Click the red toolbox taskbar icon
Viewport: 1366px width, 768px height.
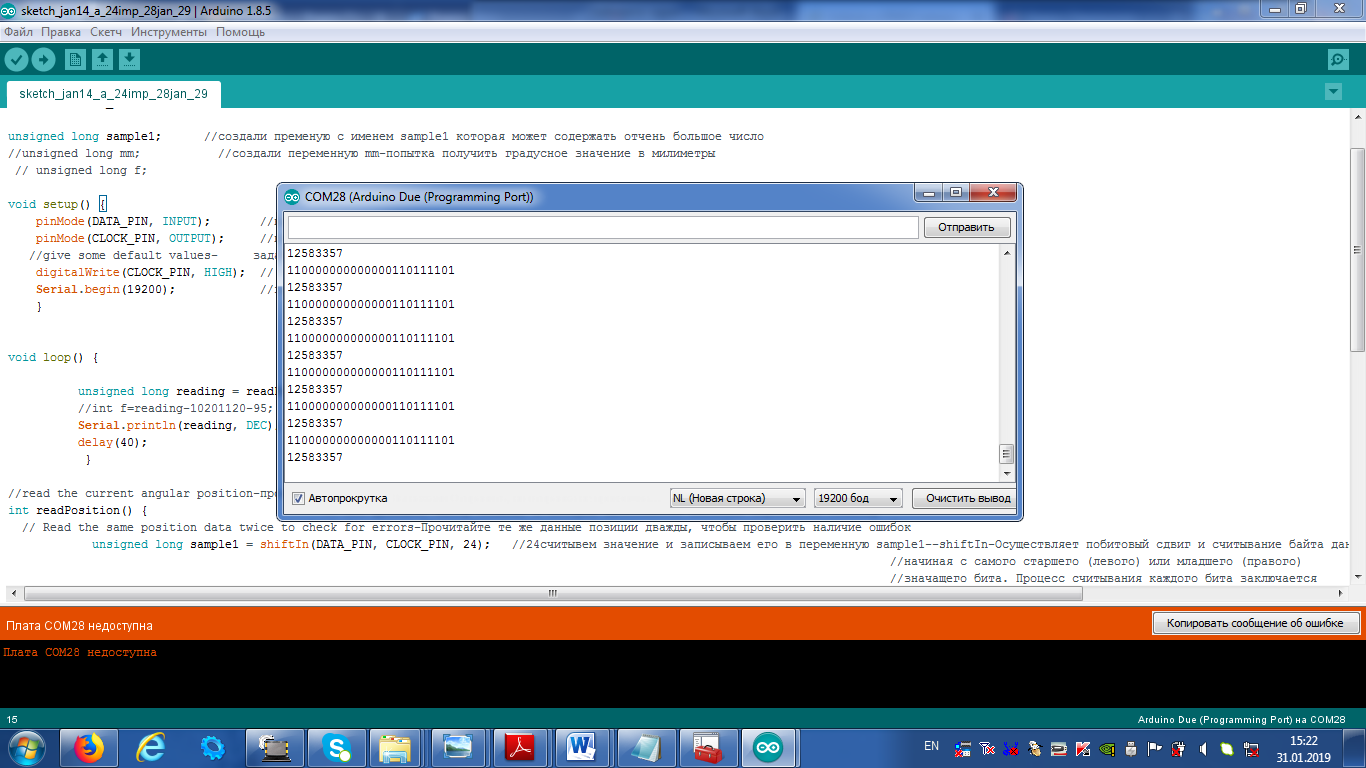point(707,747)
